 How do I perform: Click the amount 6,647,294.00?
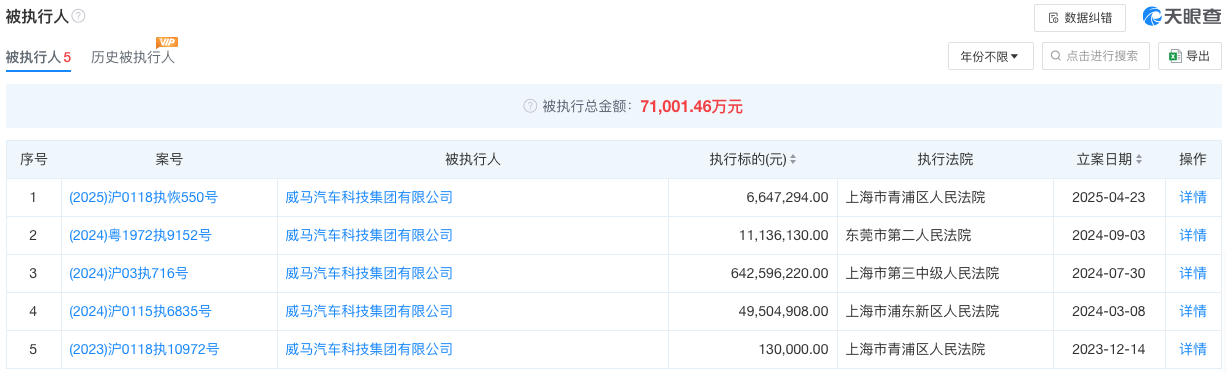(787, 197)
